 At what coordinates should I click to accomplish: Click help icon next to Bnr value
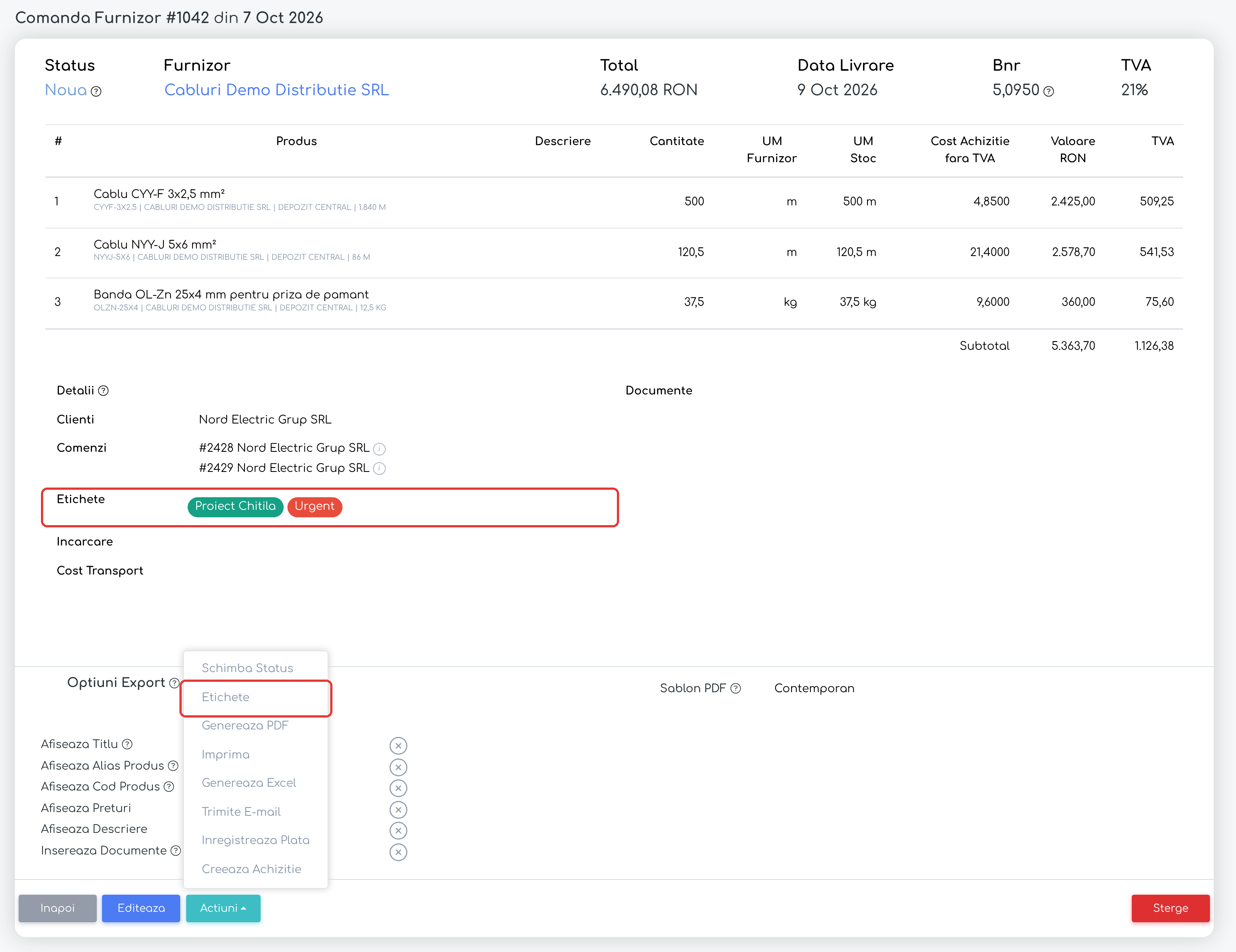pos(1049,91)
